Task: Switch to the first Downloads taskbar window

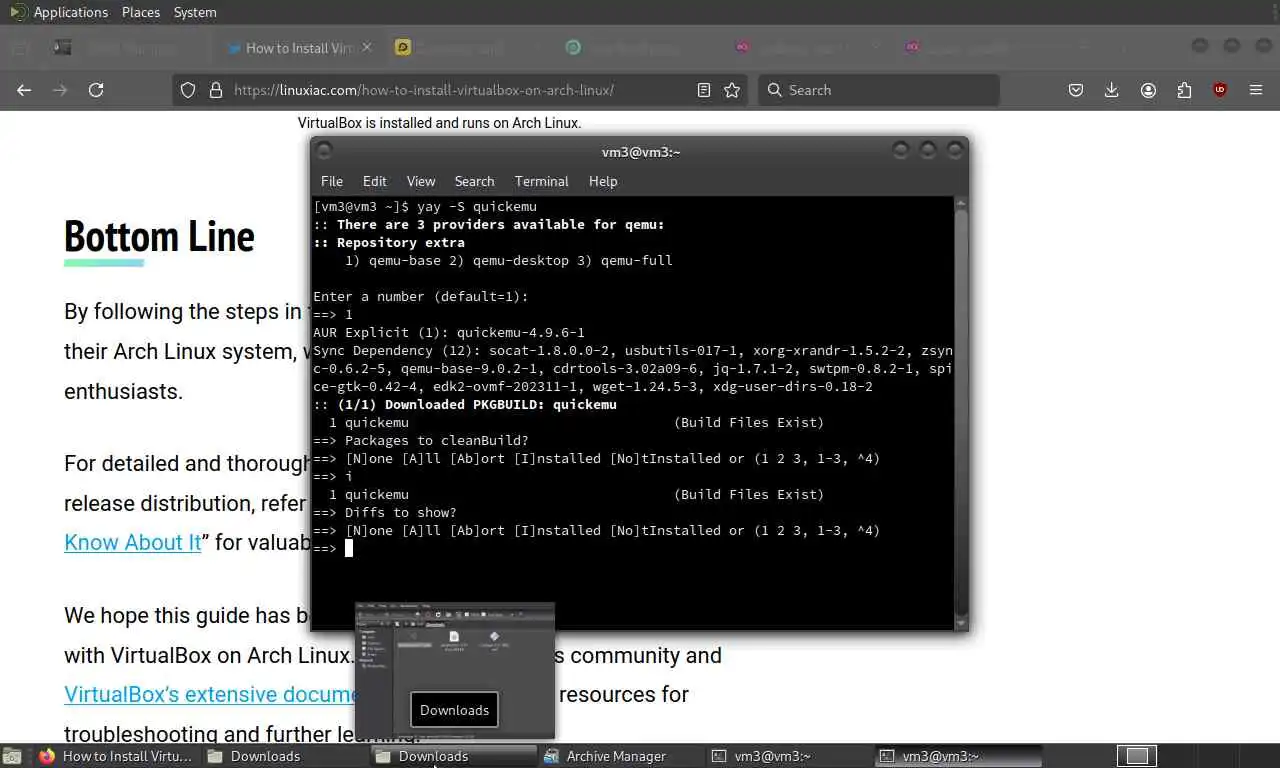Action: [x=284, y=756]
